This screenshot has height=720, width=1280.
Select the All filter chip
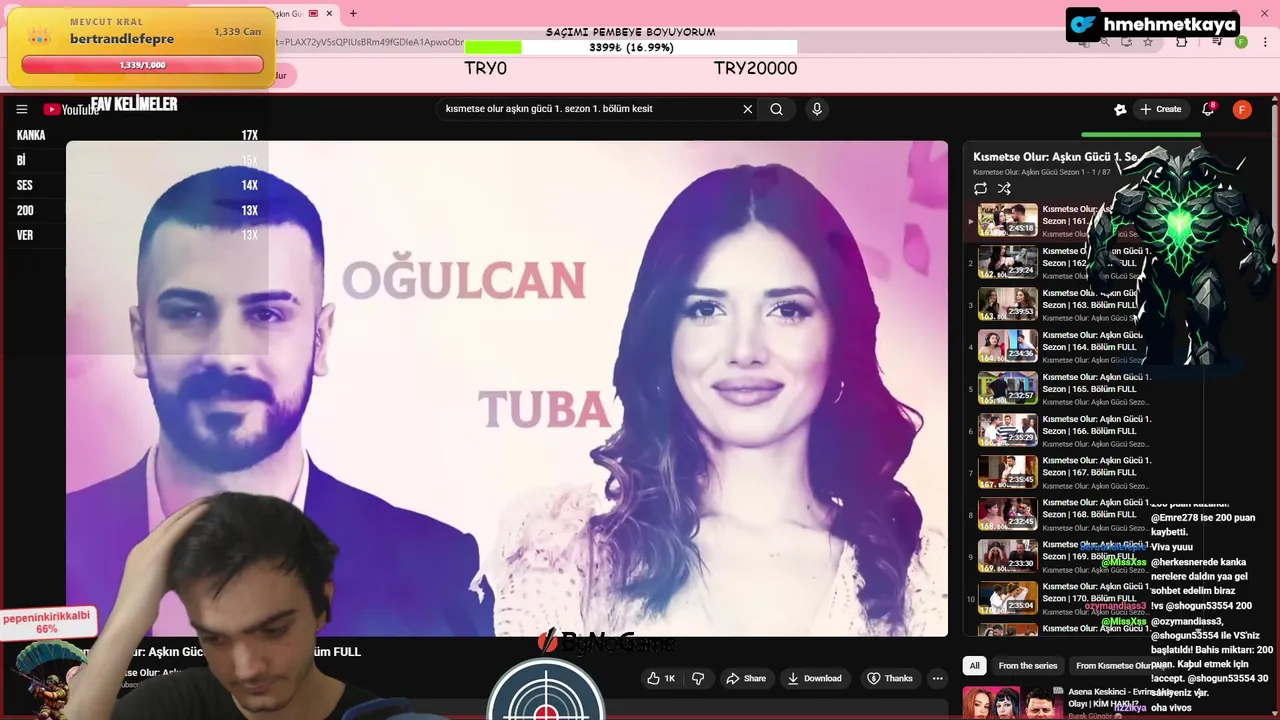click(x=974, y=665)
